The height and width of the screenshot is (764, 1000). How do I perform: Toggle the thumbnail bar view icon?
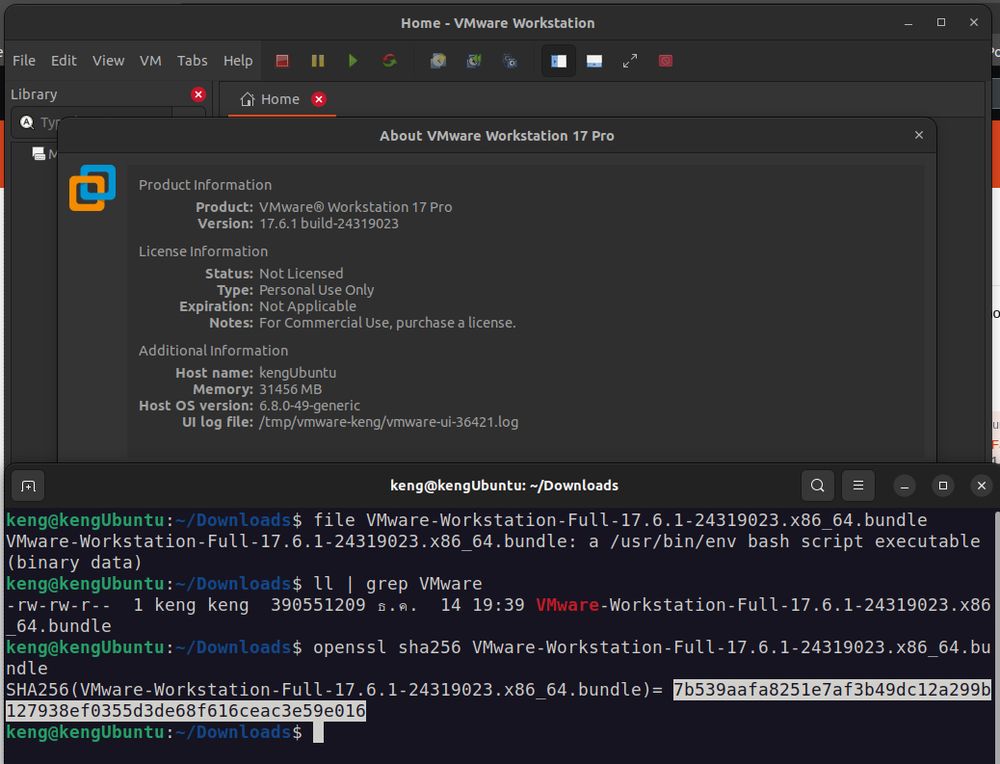pos(594,61)
